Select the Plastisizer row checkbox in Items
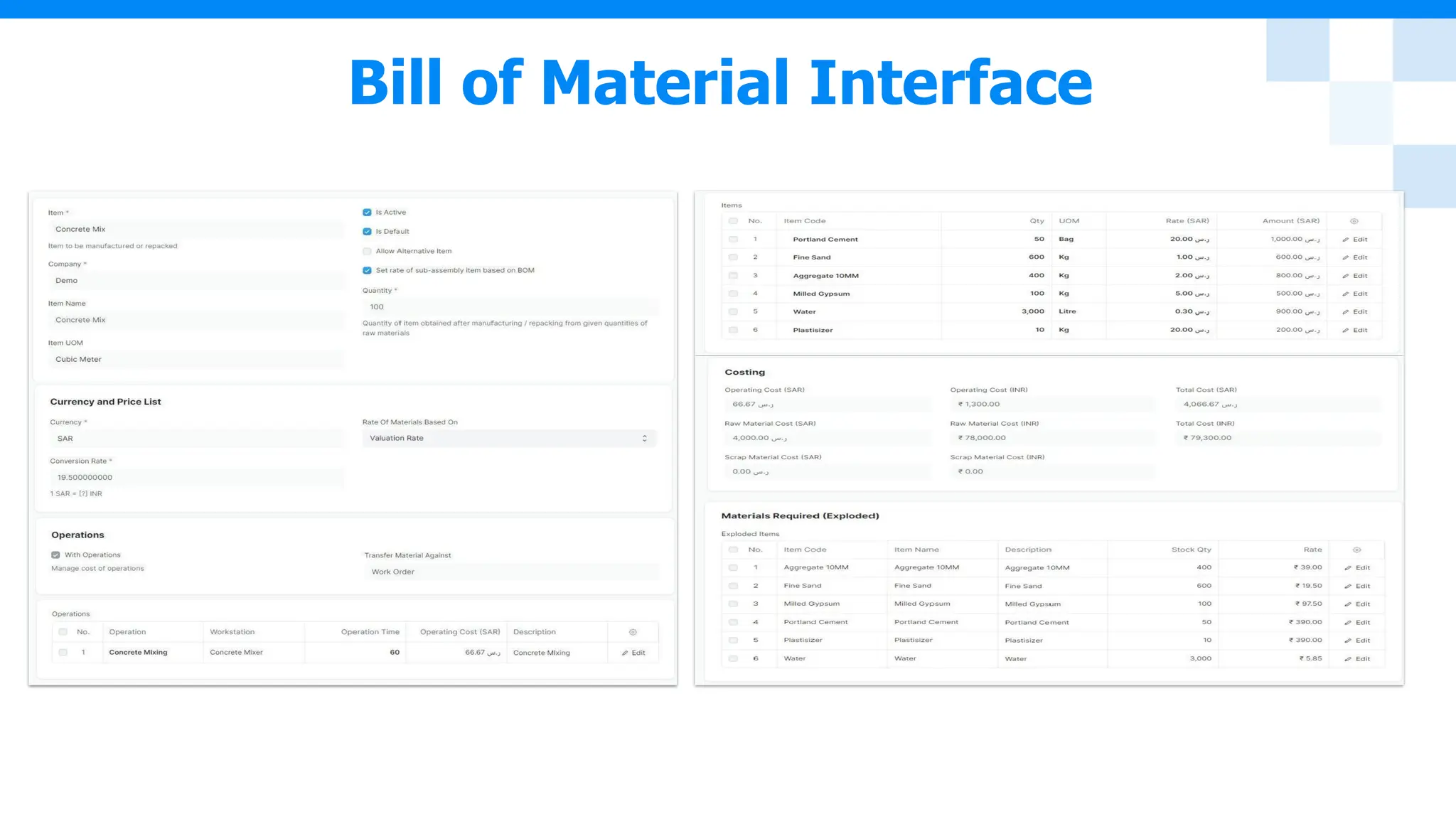Viewport: 1456px width, 819px height. (x=733, y=330)
